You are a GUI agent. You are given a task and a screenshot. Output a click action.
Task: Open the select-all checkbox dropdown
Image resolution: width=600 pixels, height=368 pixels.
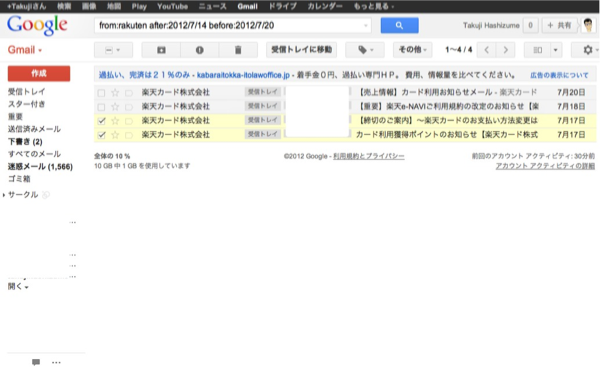[113, 50]
